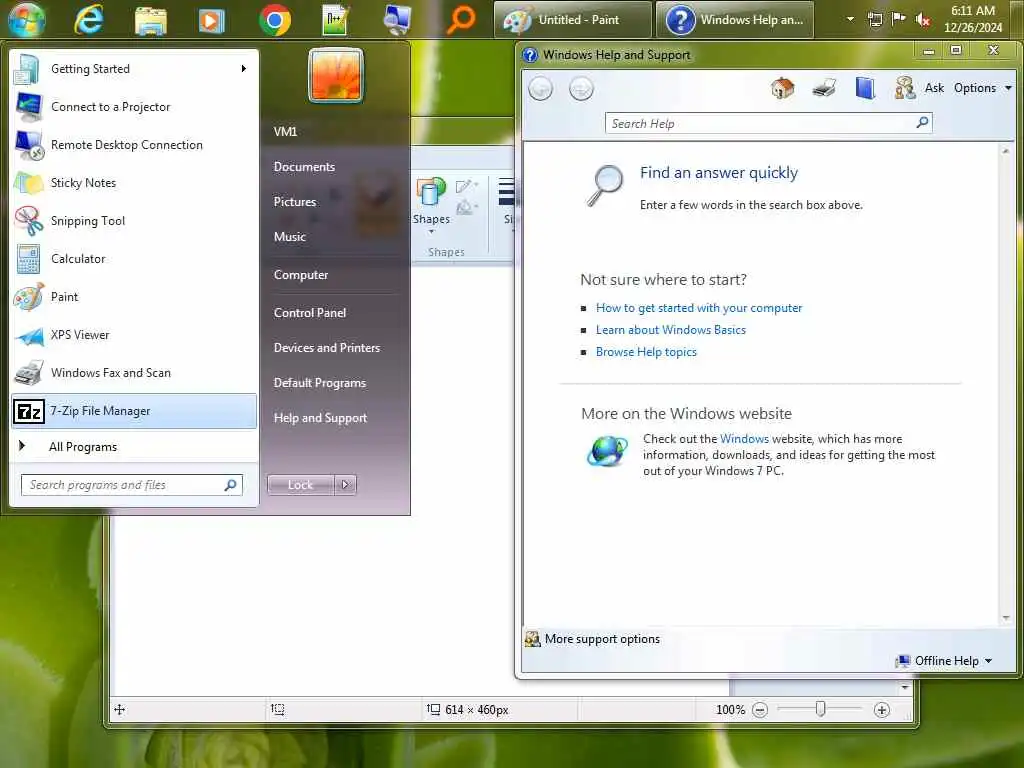Screen dimensions: 1024x768
Task: Launch Calculator from Start menu
Action: 134,259
